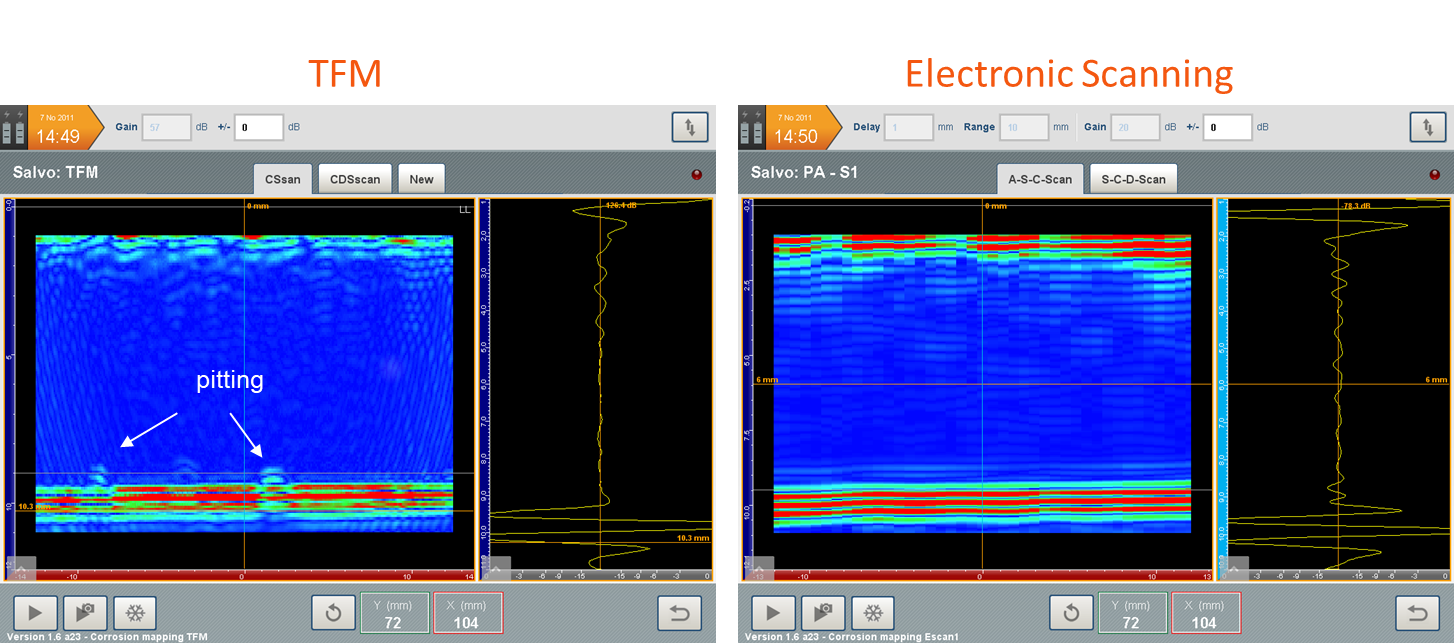Click the up-down arrows icon beside 14:50

pos(1427,127)
